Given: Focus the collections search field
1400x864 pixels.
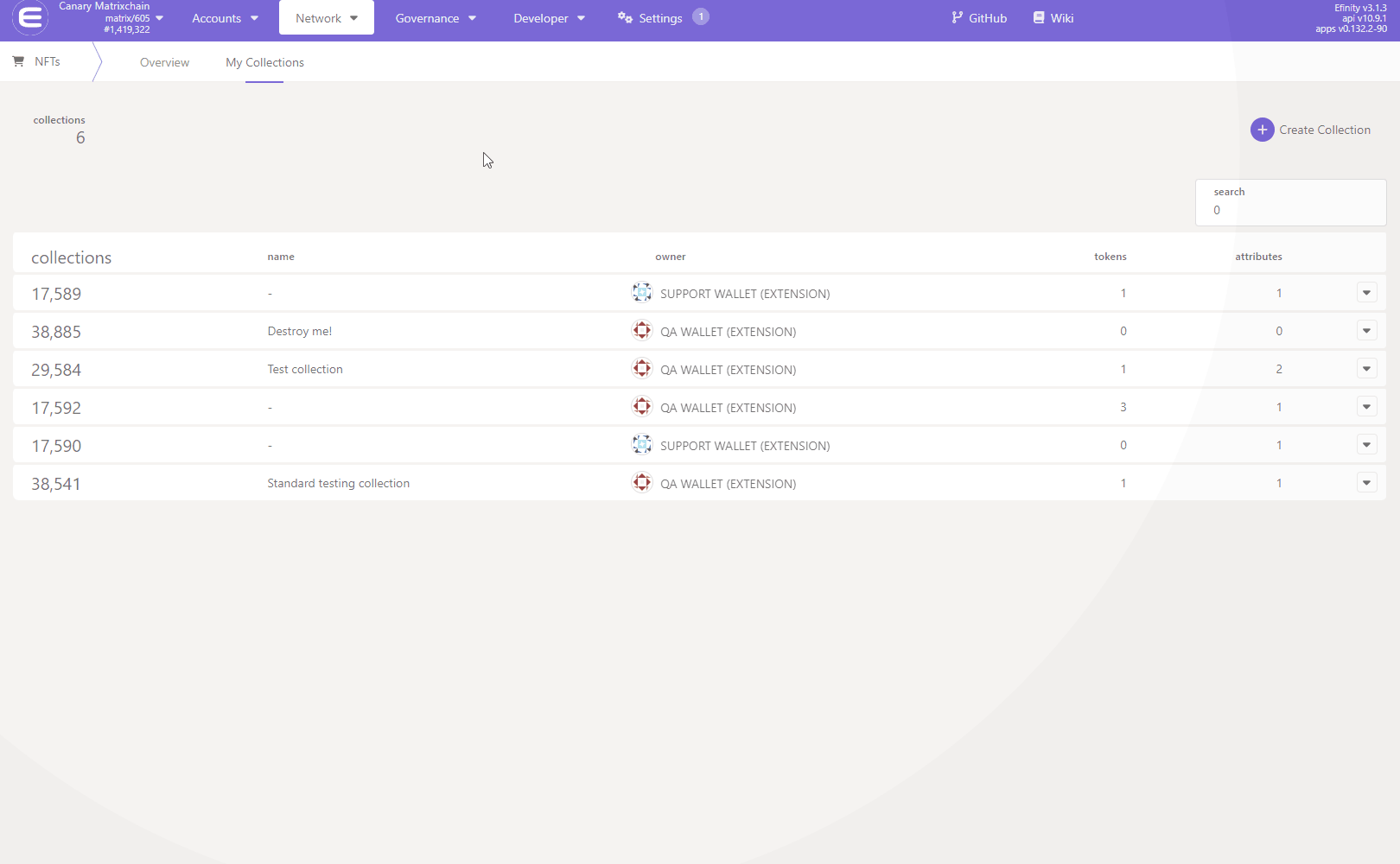Looking at the screenshot, I should pyautogui.click(x=1290, y=202).
